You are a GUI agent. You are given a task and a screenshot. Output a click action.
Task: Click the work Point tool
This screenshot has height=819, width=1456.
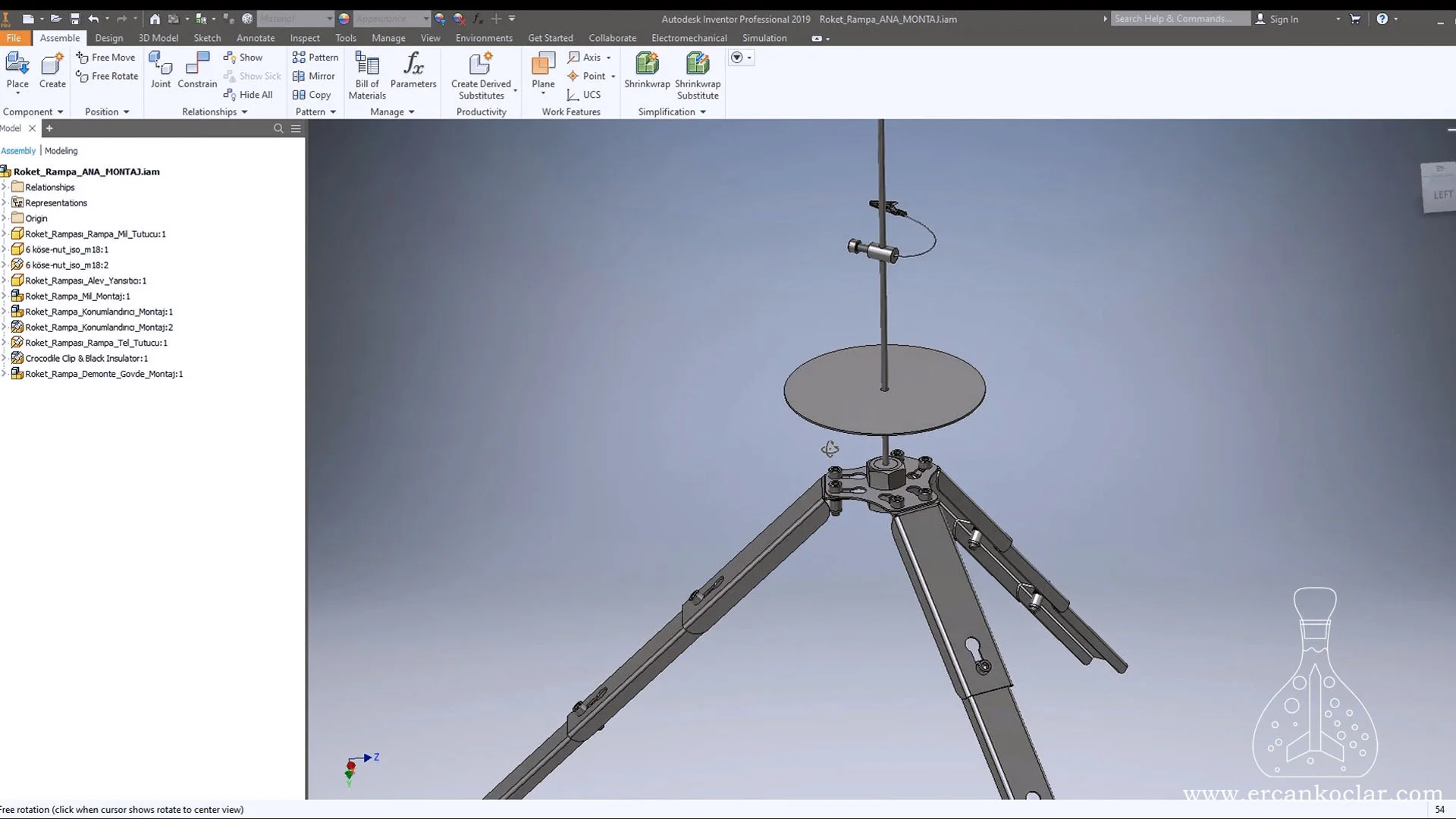click(586, 76)
